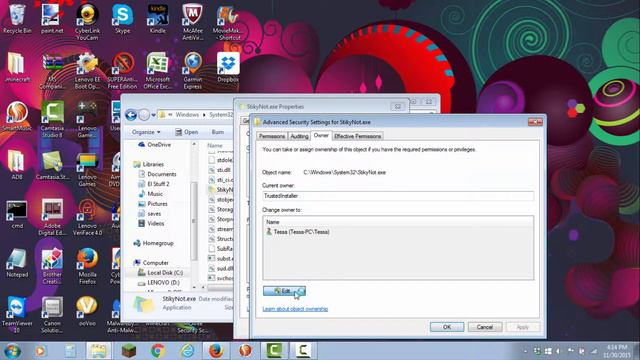This screenshot has width=640, height=360.
Task: Click Cancel in Advanced Security Settings
Action: tap(485, 327)
